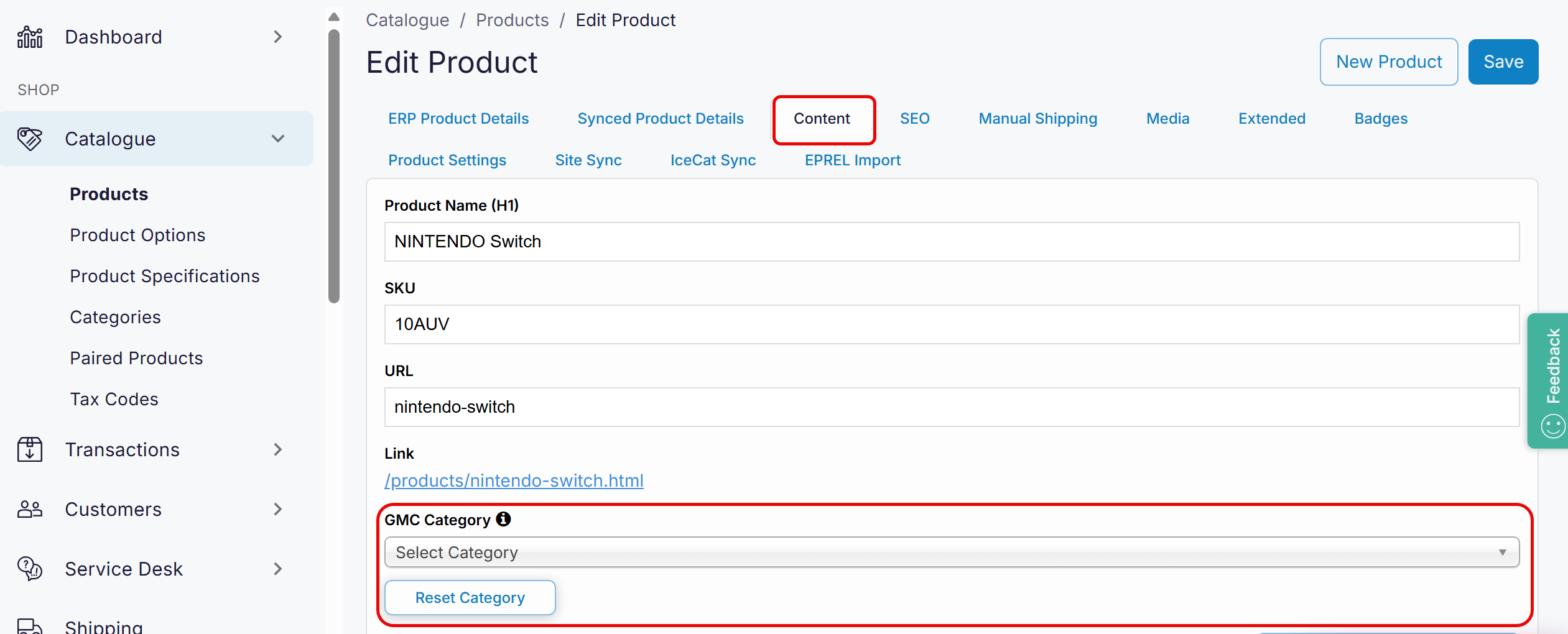The width and height of the screenshot is (1568, 634).
Task: Switch to the SEO tab
Action: 914,119
